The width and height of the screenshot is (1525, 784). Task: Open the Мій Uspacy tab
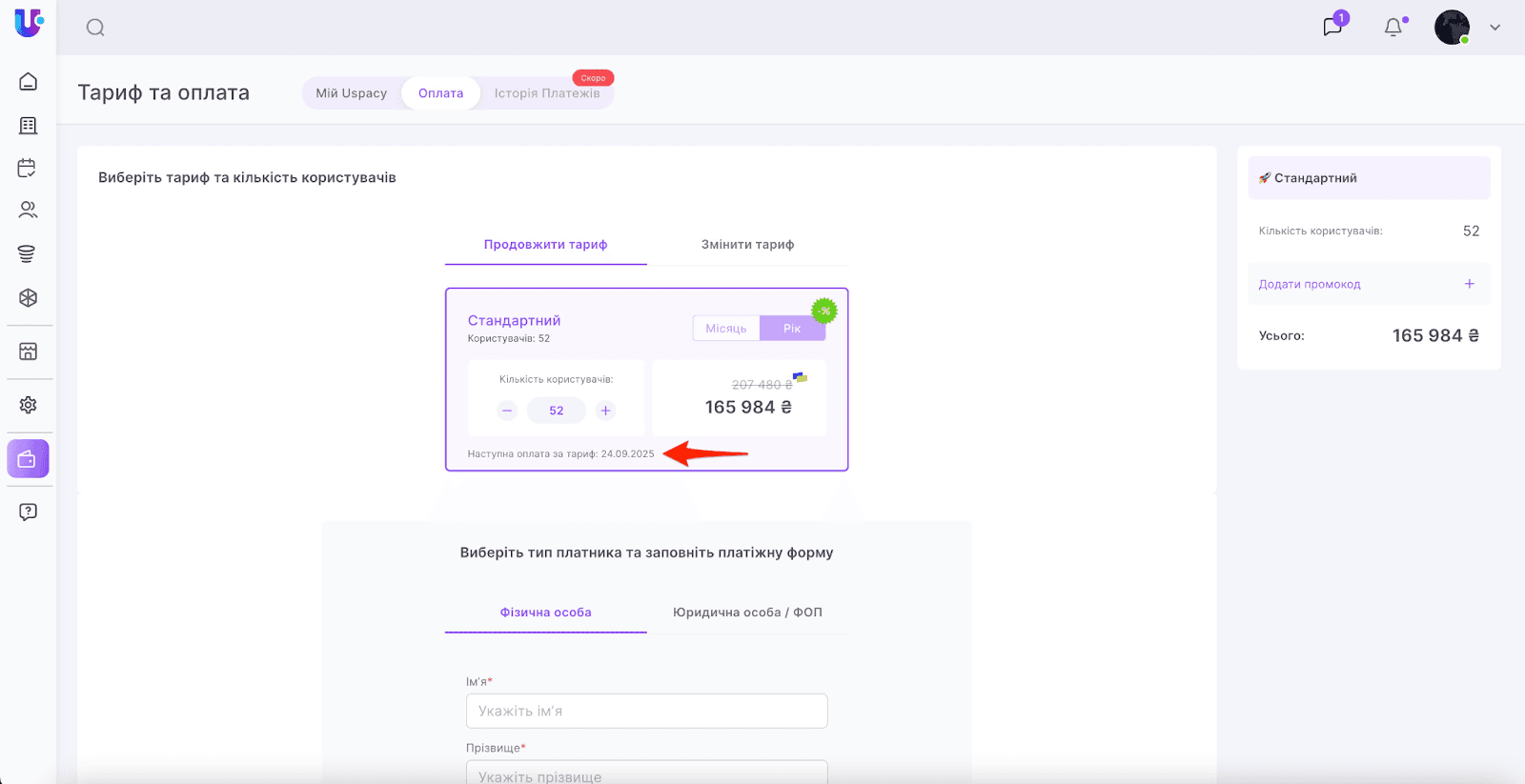(352, 93)
